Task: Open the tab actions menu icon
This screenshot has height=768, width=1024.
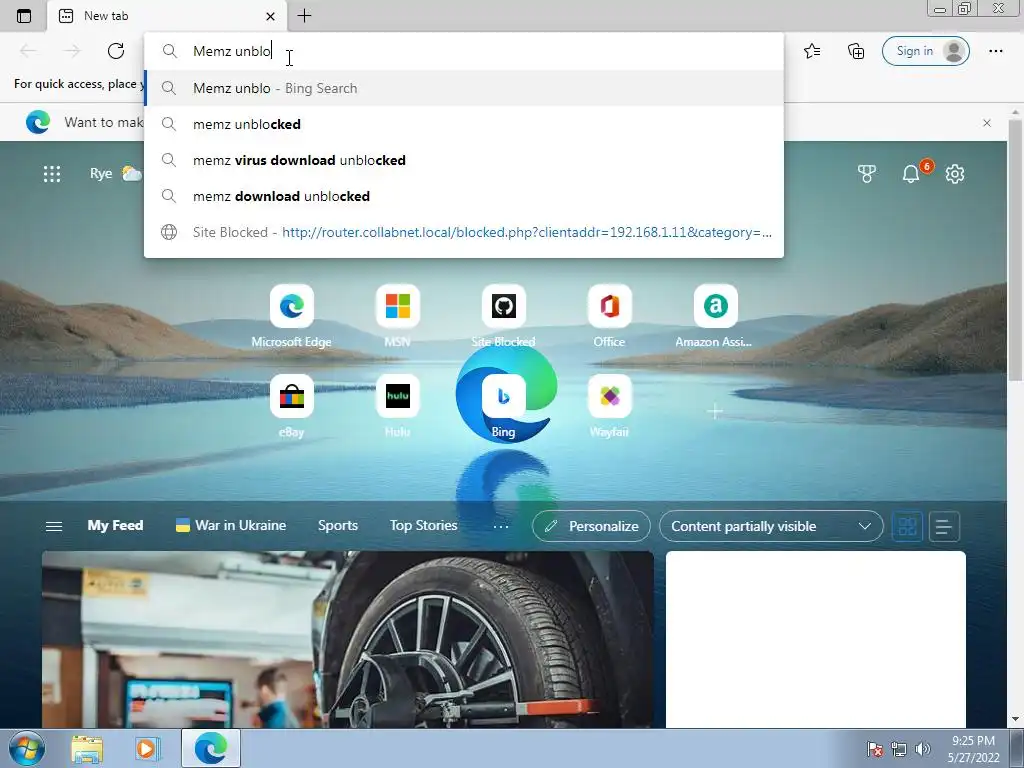Action: (24, 16)
